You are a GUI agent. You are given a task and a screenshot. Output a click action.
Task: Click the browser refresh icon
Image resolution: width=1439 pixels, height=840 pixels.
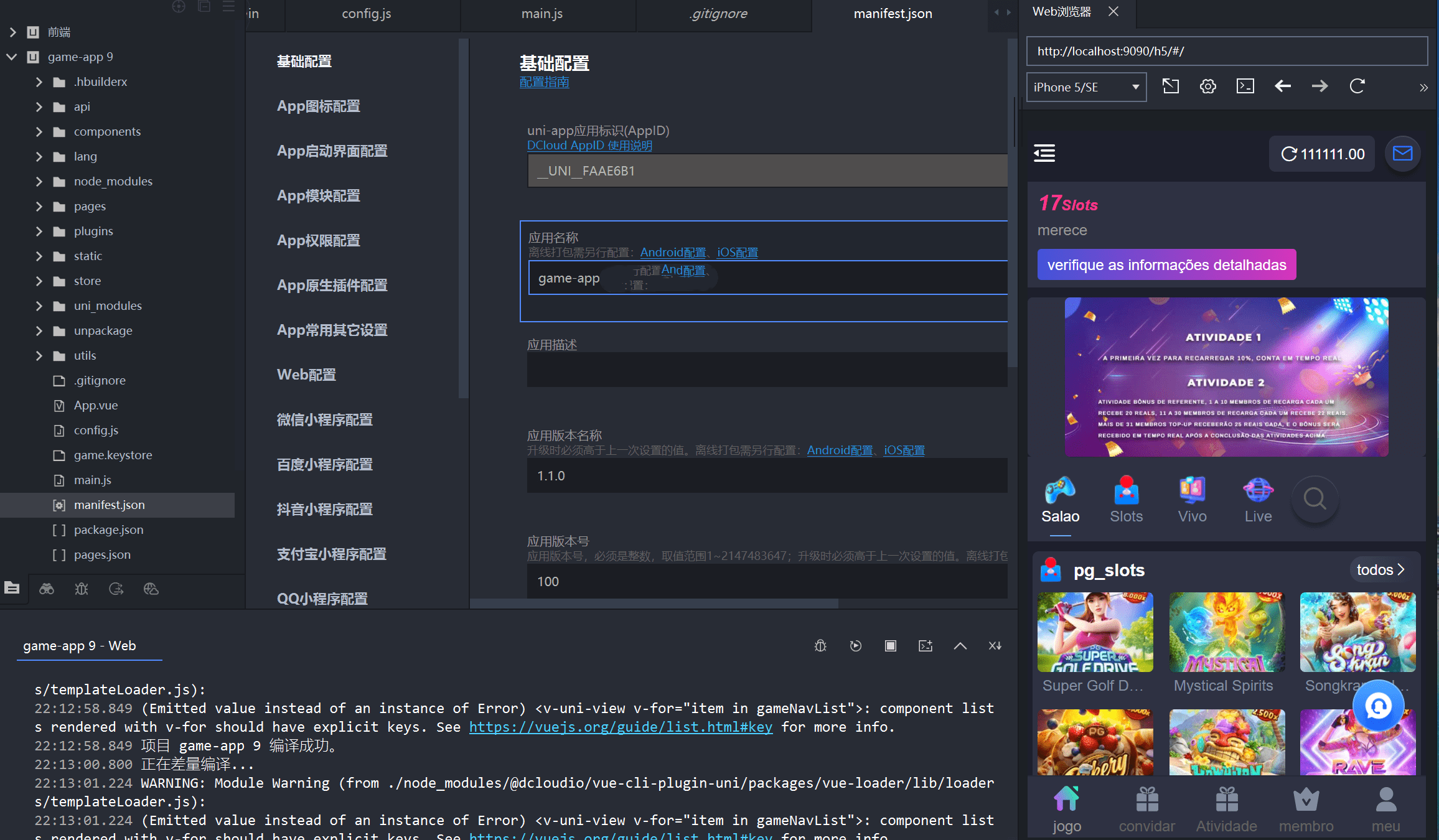[x=1357, y=86]
